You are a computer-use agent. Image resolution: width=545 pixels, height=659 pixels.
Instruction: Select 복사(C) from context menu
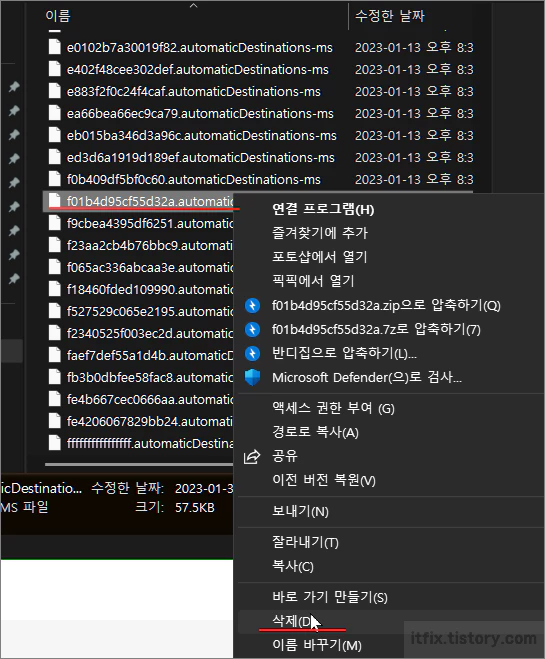pyautogui.click(x=292, y=566)
